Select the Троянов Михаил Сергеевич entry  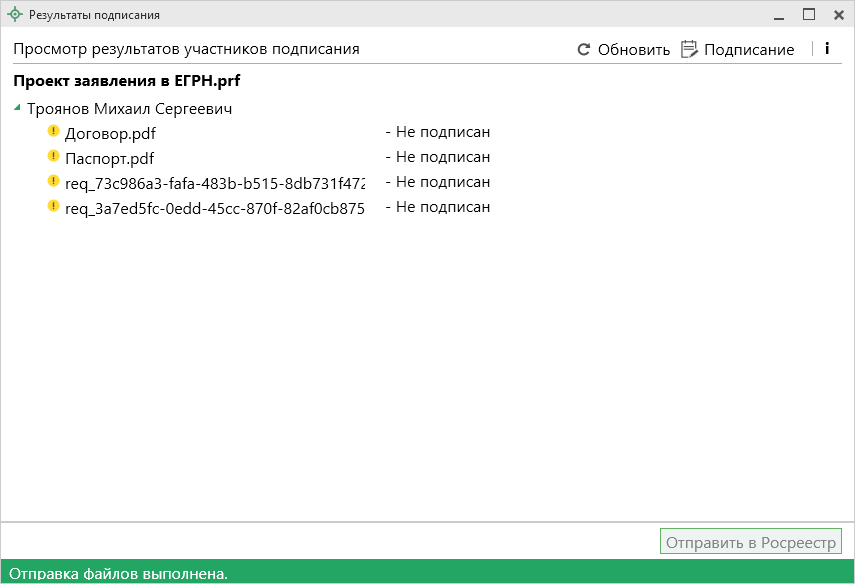coord(129,108)
